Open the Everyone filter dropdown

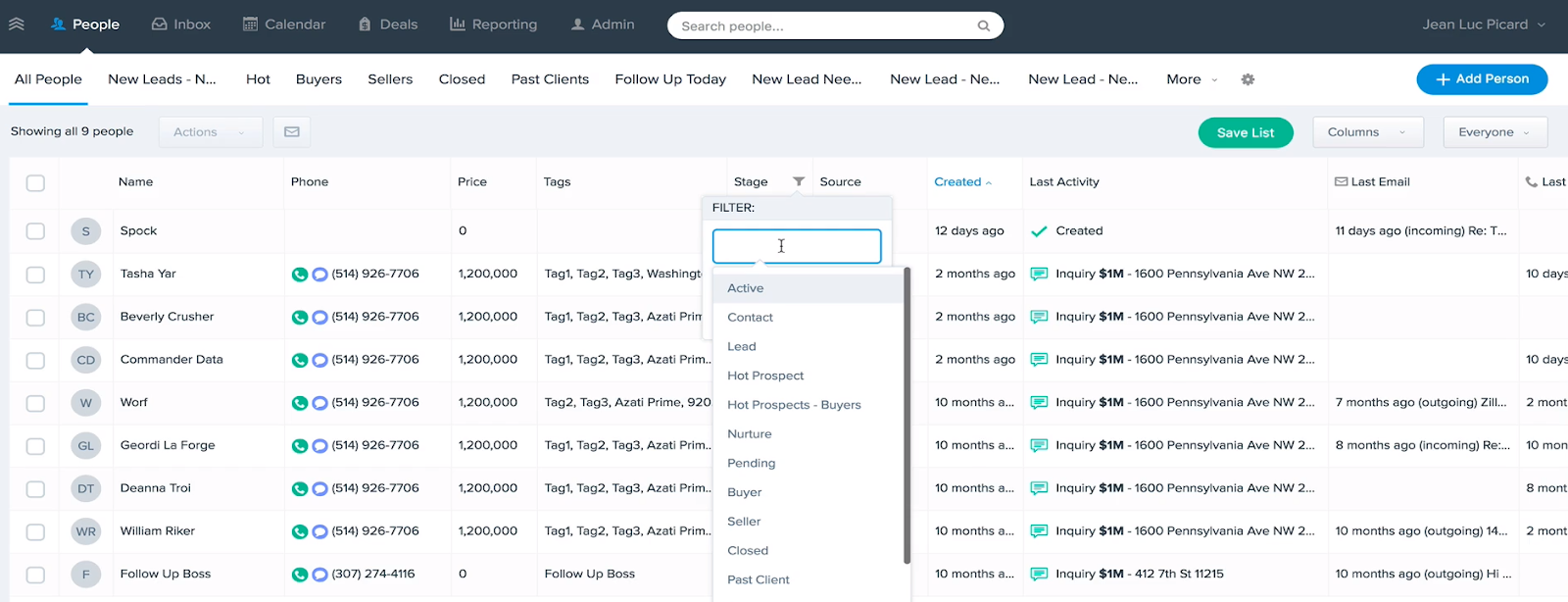[x=1494, y=132]
